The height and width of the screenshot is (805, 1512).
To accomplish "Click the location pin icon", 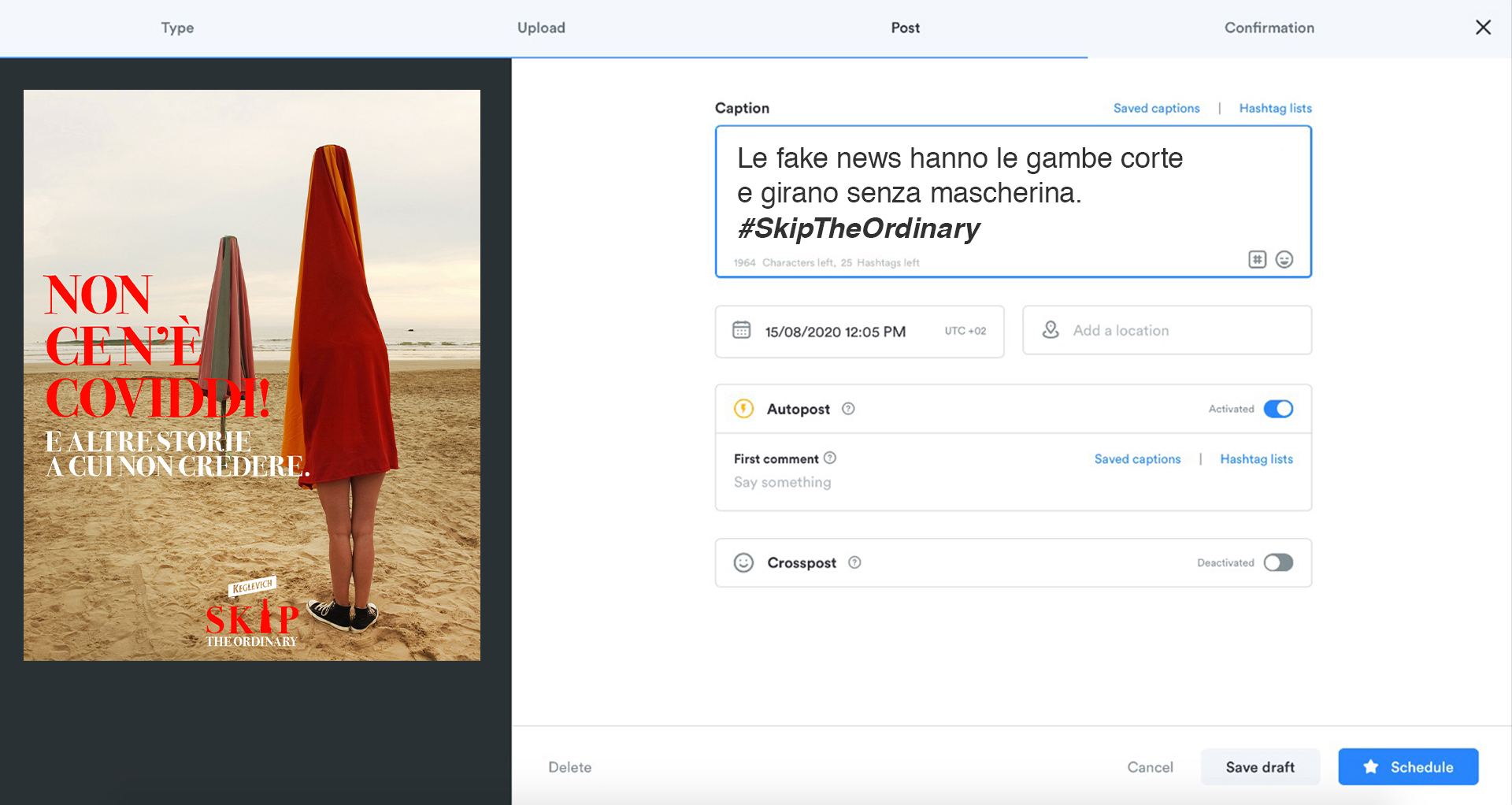I will click(x=1051, y=330).
